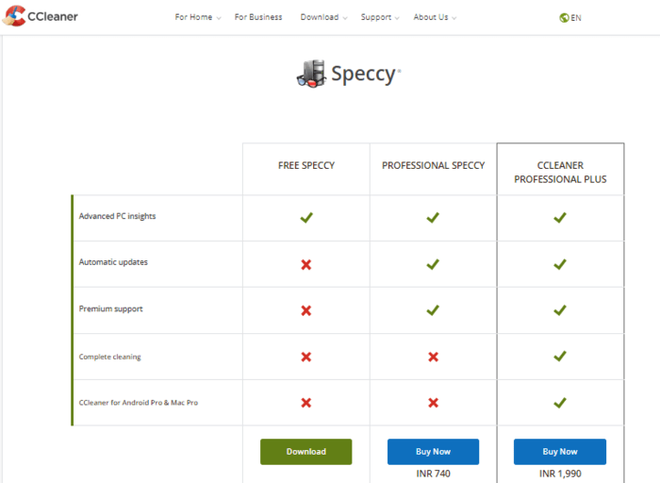660x483 pixels.
Task: Click the Advanced PC insights feature label
Action: (117, 216)
